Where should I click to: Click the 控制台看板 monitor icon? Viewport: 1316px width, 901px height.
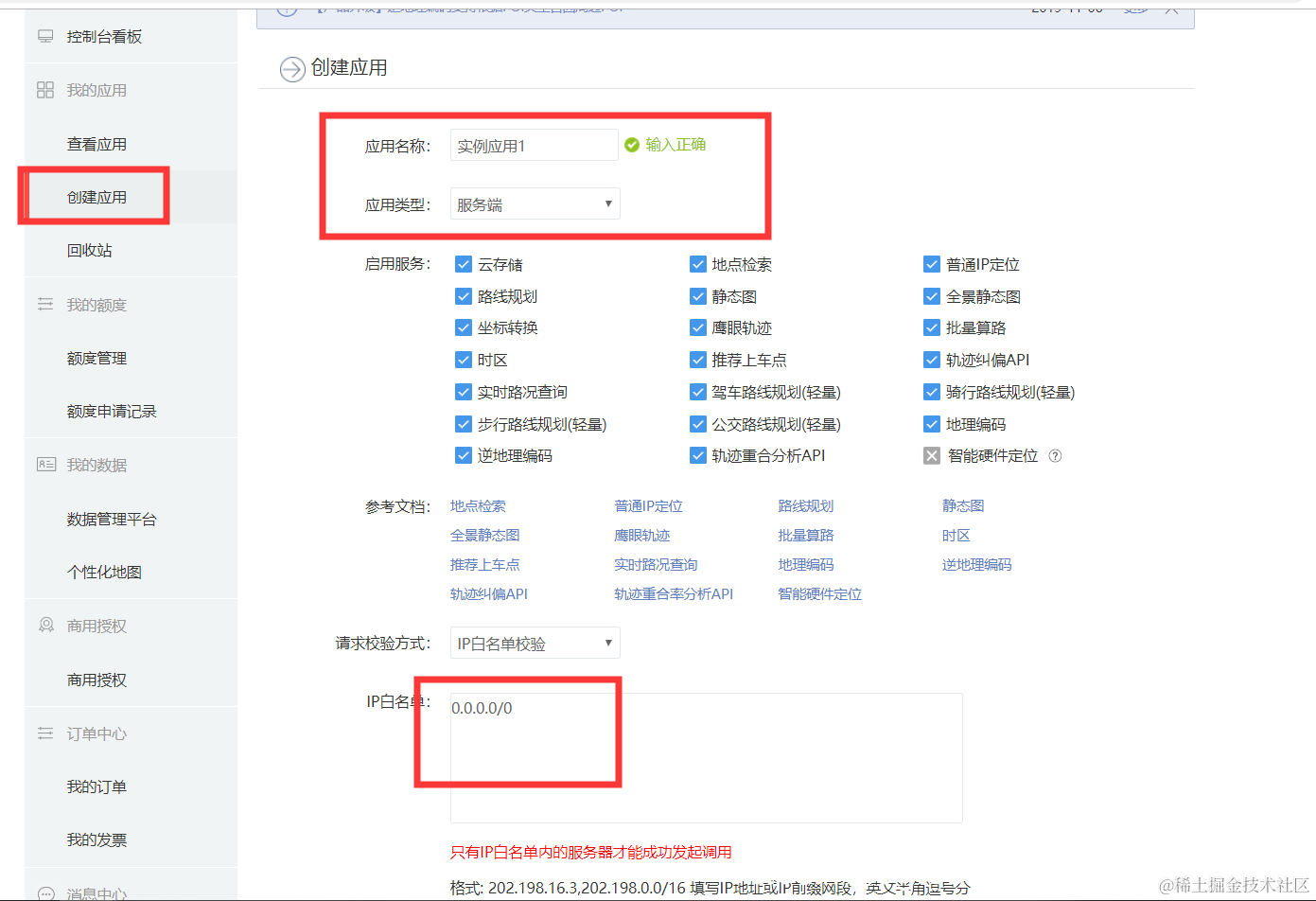(44, 35)
